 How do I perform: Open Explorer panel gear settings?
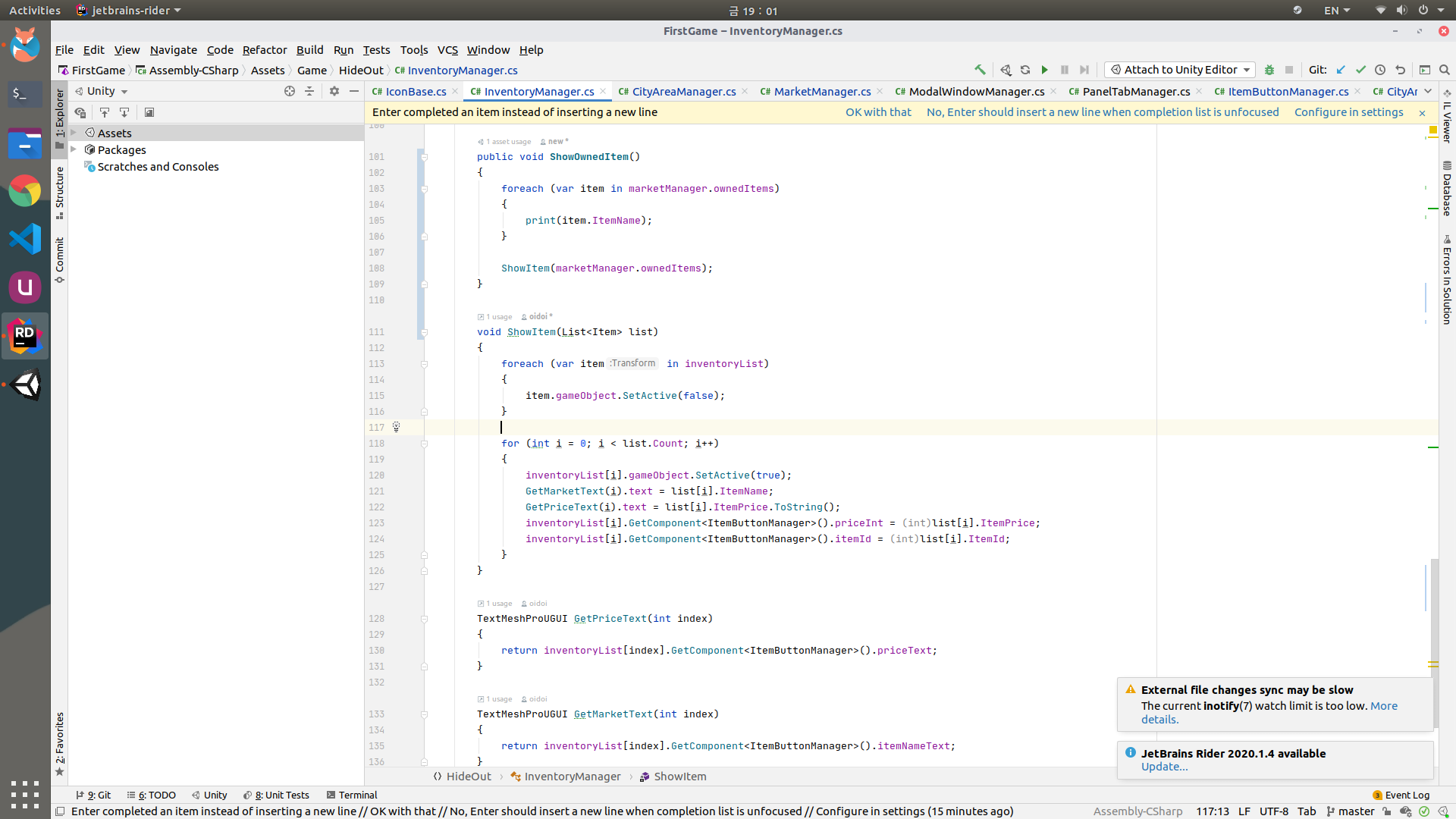334,91
